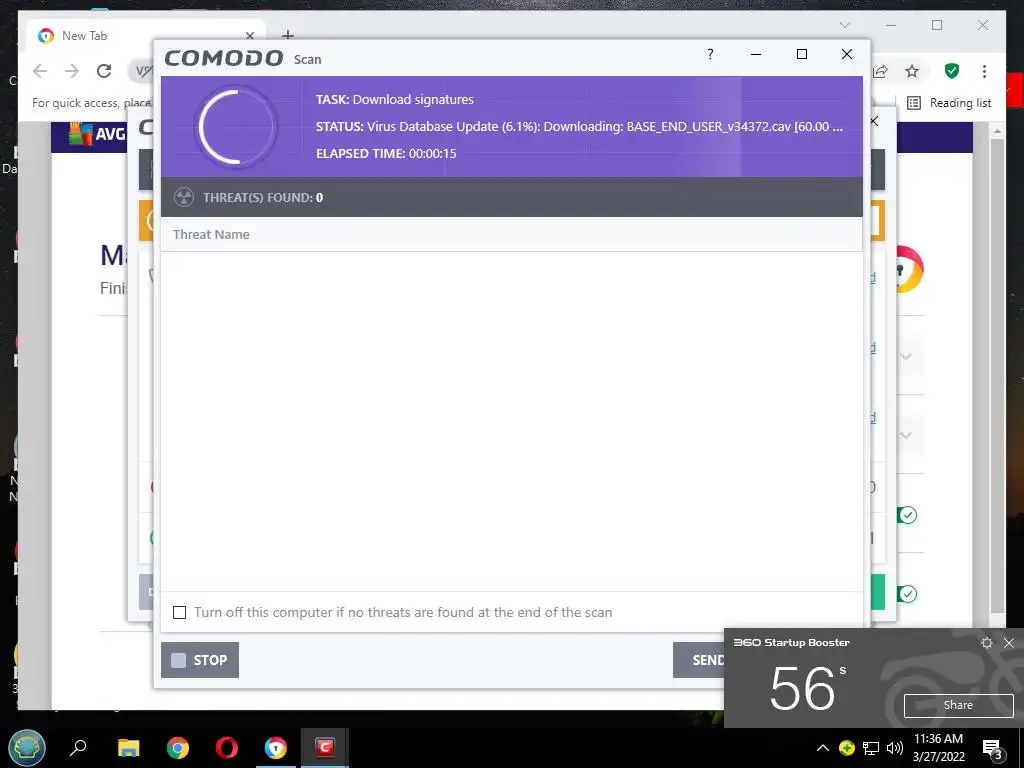
Task: Open taskbar search magnifier
Action: 78,747
